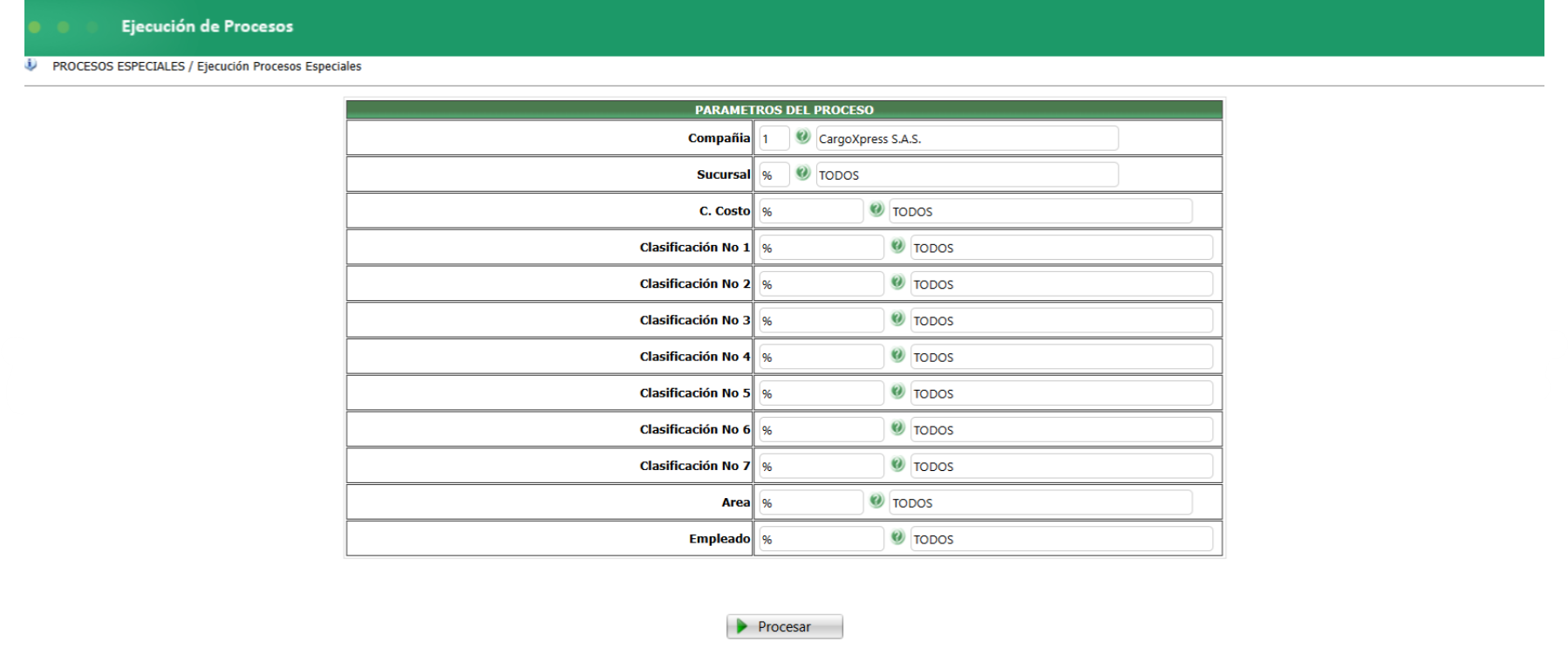Viewport: 1568px width, 655px height.
Task: Click the Clasificación No 7 TODOS description field
Action: point(1061,466)
